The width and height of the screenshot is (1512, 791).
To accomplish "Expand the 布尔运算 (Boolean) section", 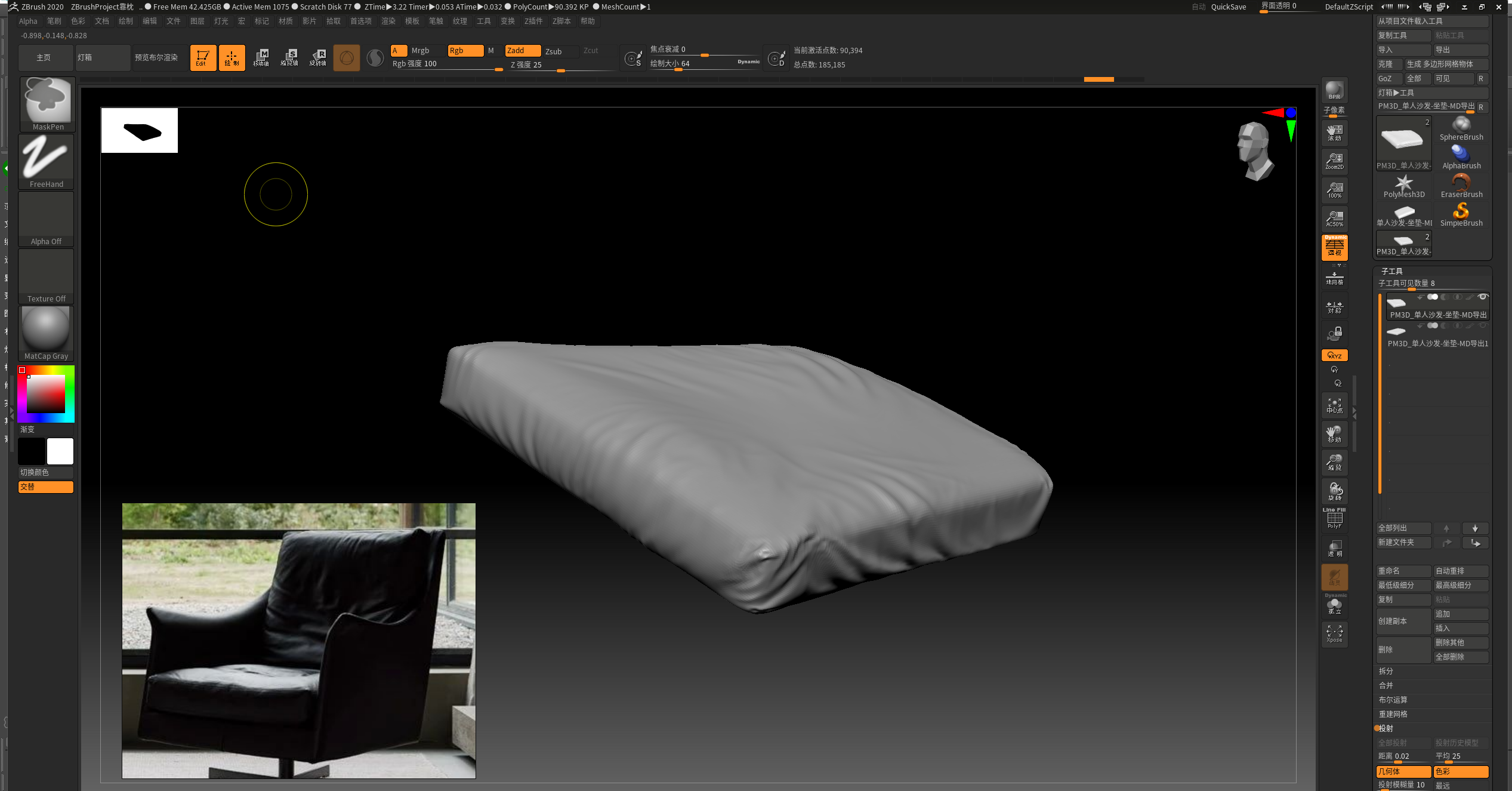I will tap(1393, 700).
